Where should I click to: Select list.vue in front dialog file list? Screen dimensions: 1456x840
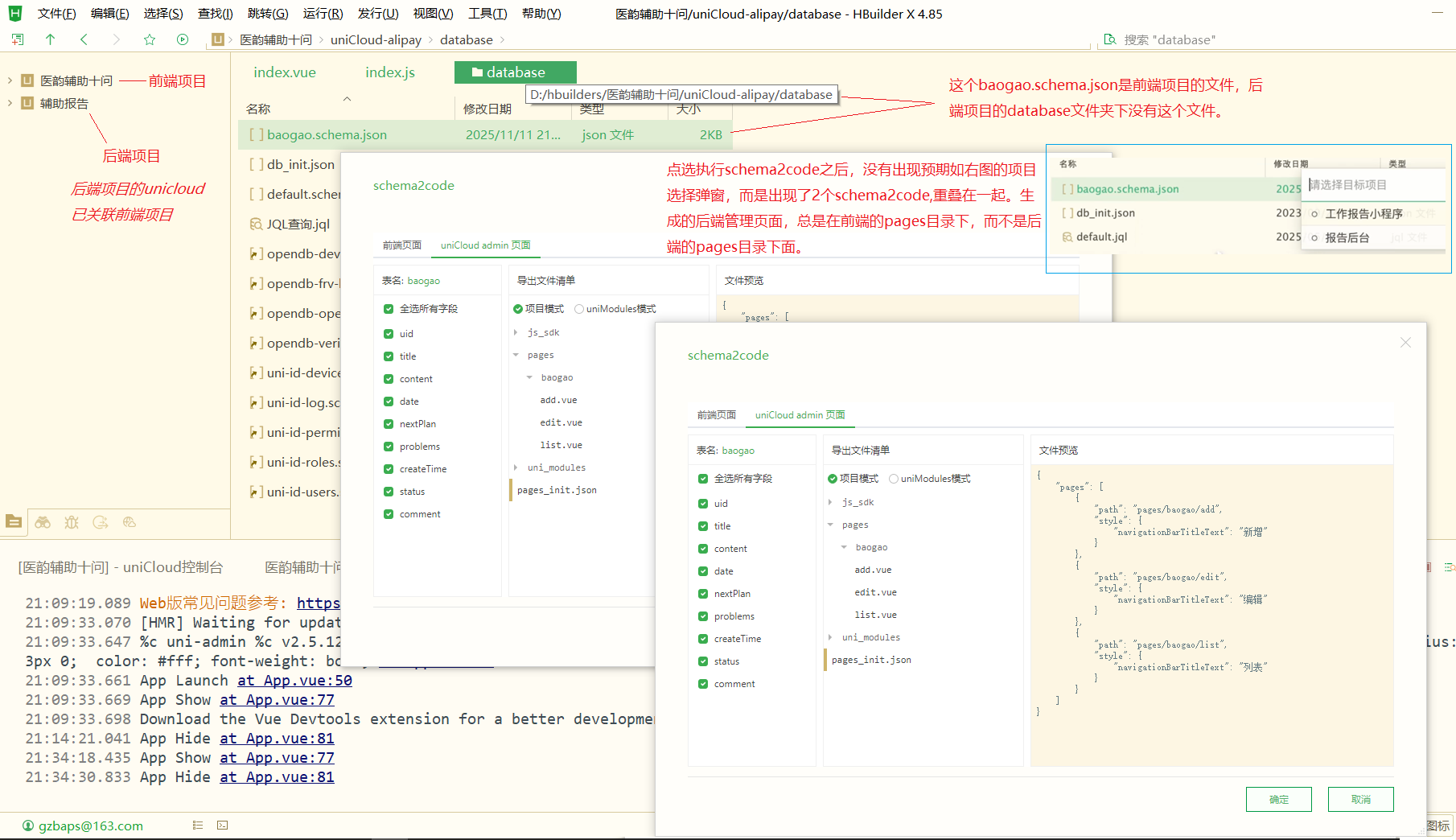coord(875,615)
